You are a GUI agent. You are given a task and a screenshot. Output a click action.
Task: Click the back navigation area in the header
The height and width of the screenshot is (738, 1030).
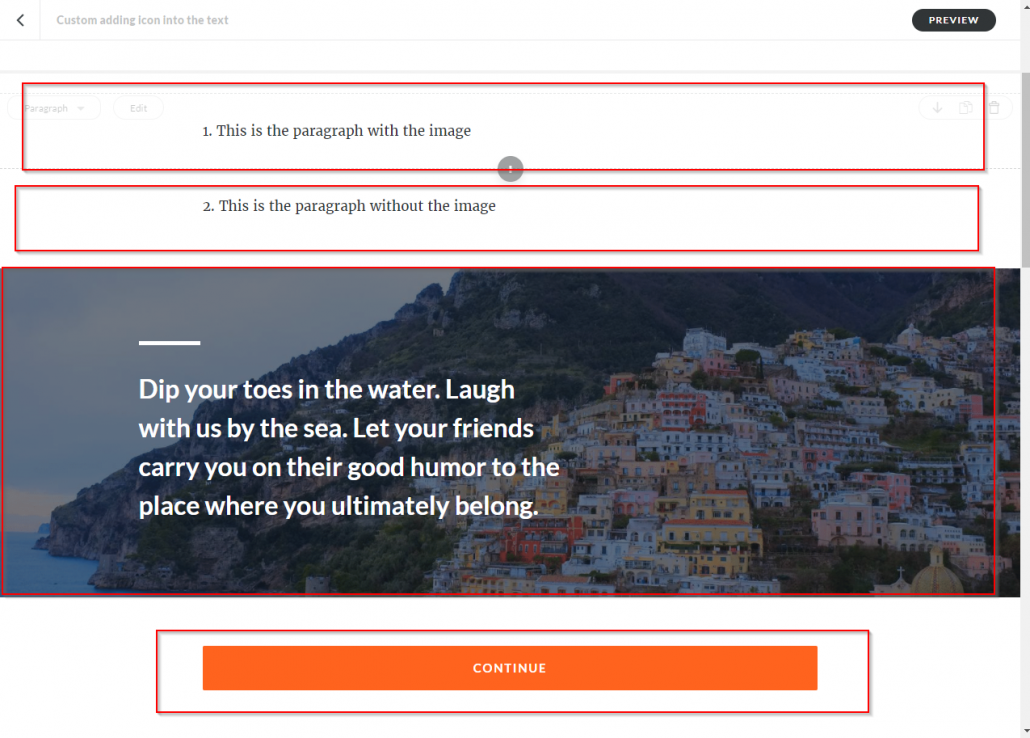coord(20,19)
